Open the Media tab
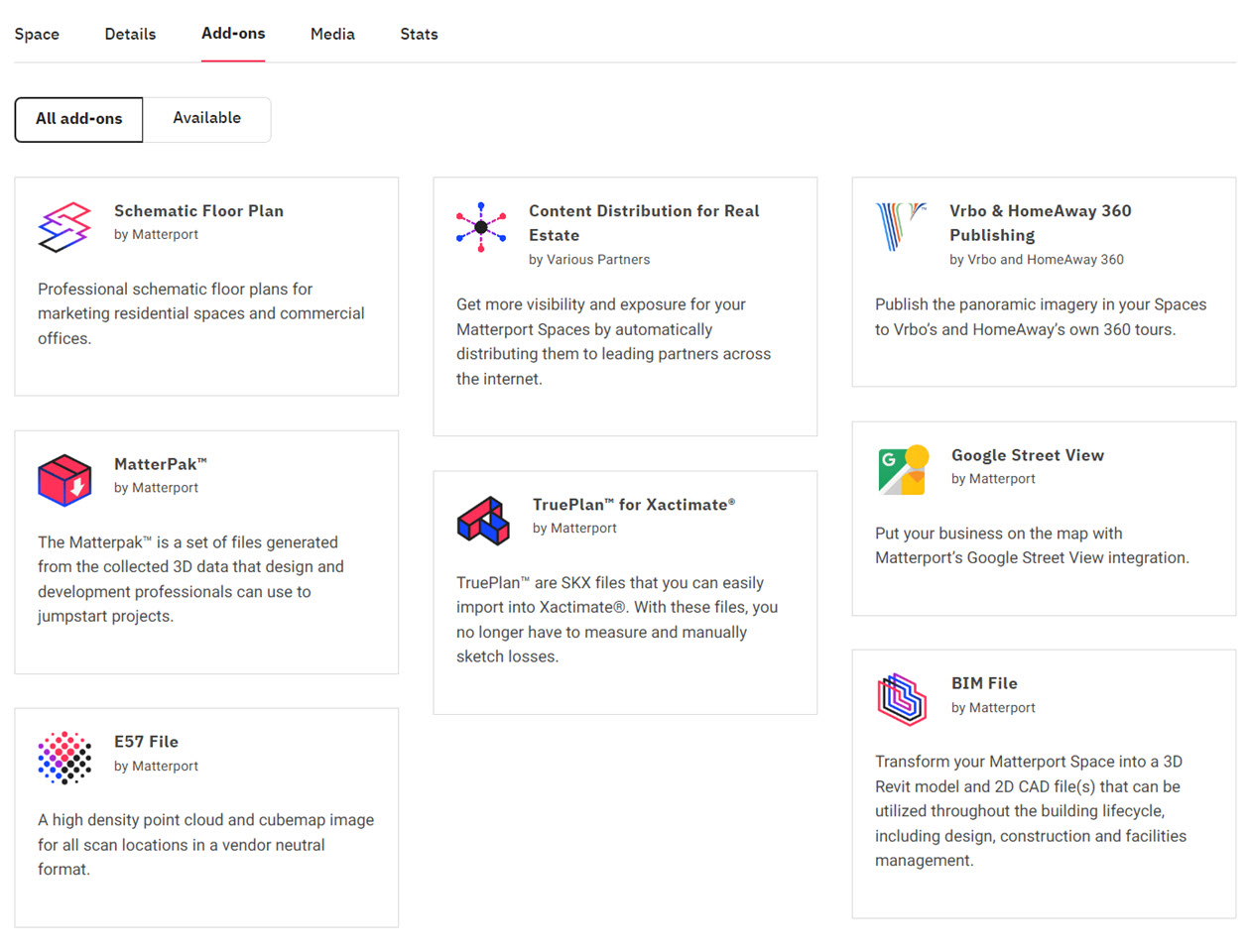This screenshot has height=952, width=1250. (x=332, y=34)
